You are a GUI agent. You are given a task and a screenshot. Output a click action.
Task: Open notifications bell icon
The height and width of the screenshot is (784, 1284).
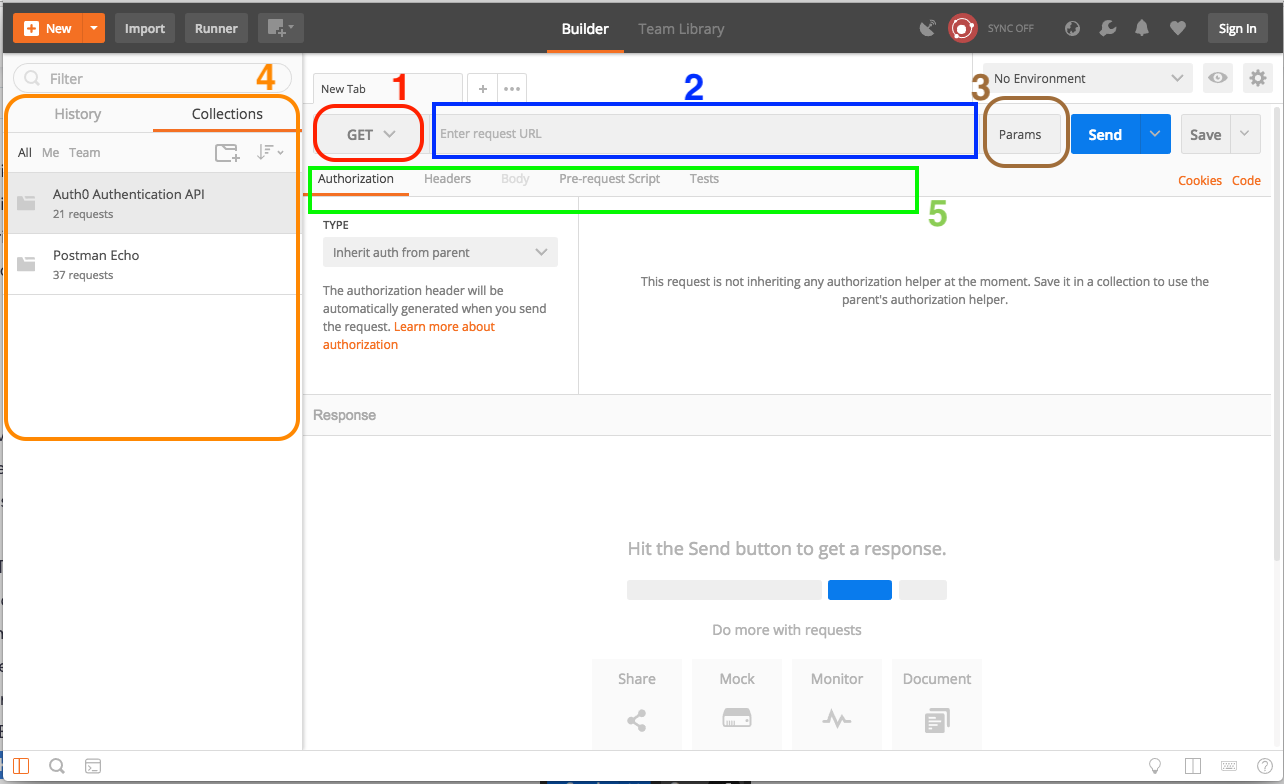pos(1142,28)
